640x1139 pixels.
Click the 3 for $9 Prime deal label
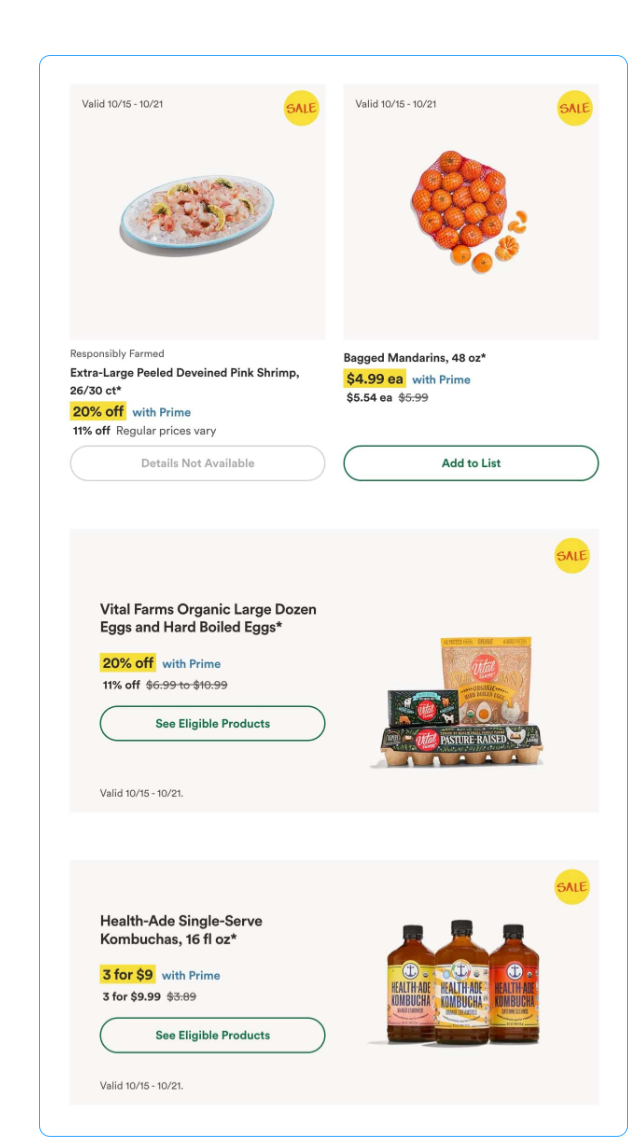click(128, 975)
